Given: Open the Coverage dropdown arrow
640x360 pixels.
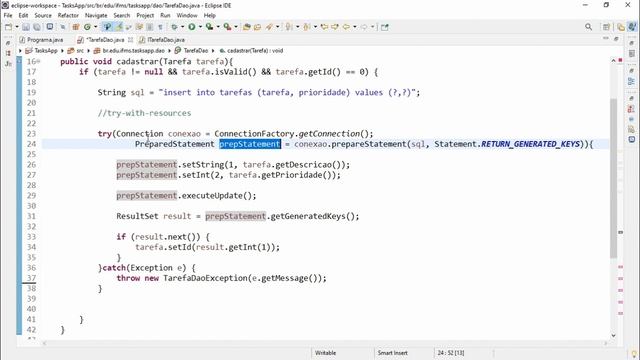Looking at the screenshot, I should [218, 27].
